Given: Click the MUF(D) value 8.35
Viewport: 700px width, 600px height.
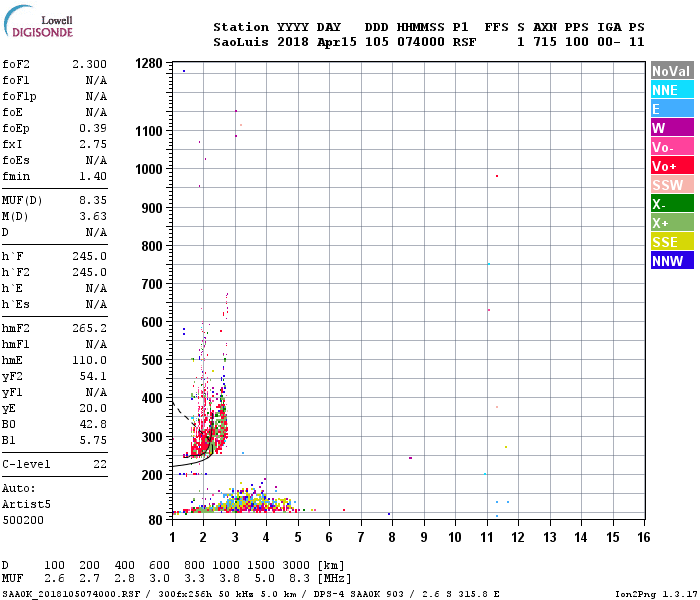Looking at the screenshot, I should coord(93,200).
